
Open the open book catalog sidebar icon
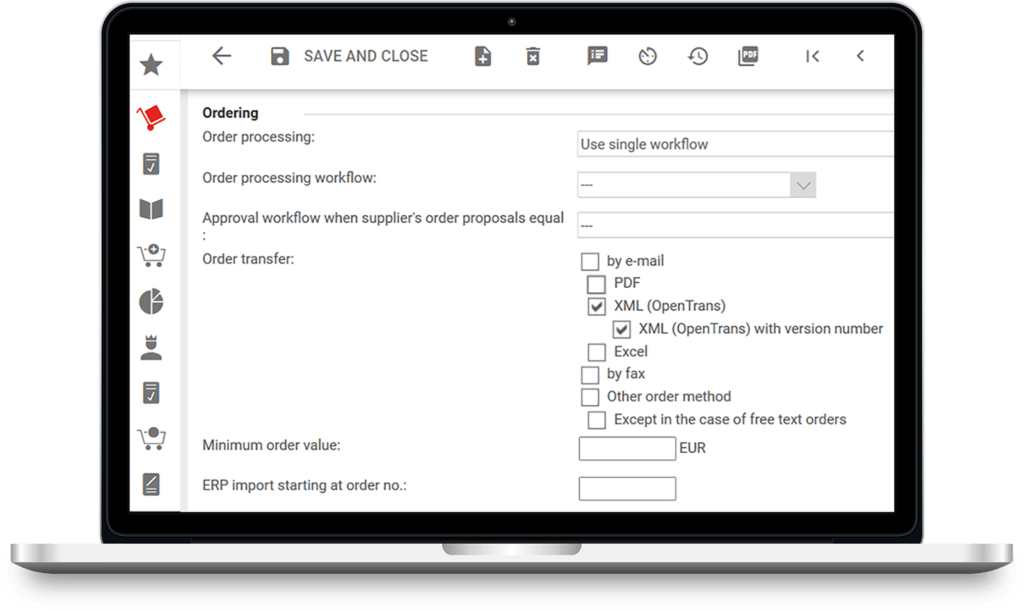coord(151,210)
